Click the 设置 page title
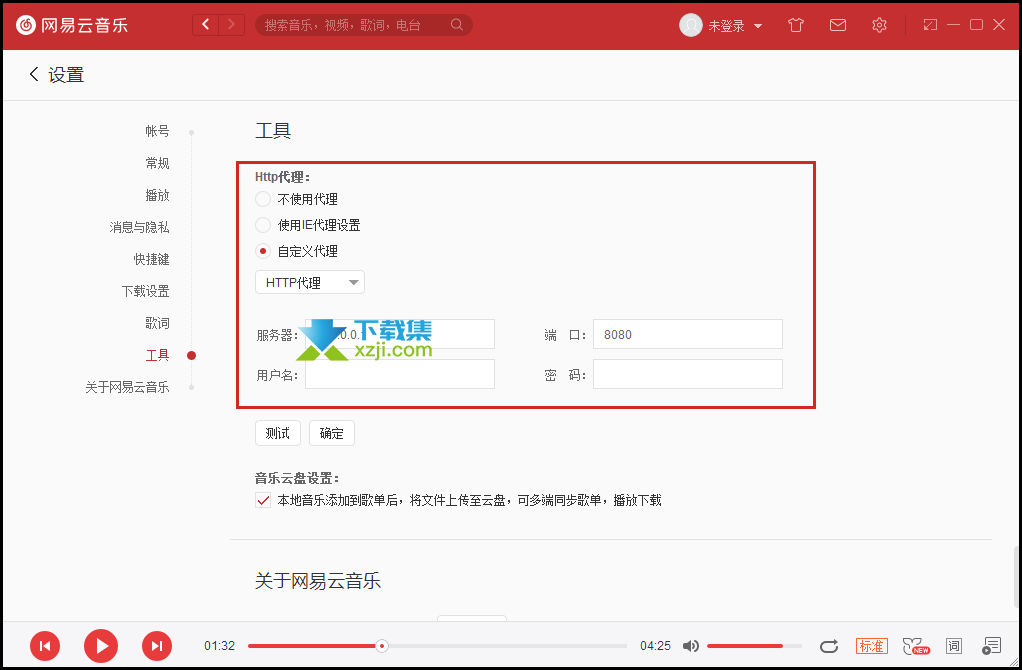1022x670 pixels. 66,75
